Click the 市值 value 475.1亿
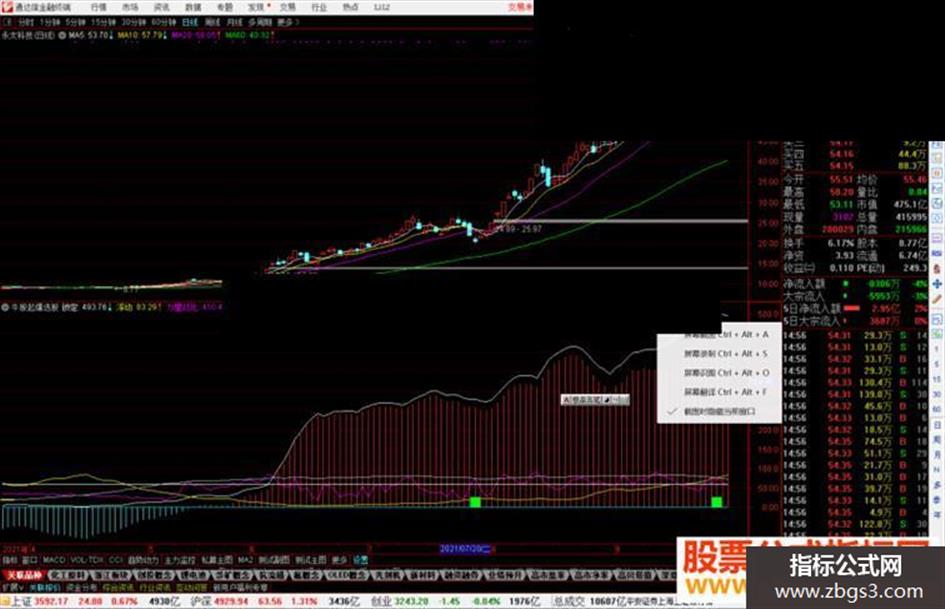The width and height of the screenshot is (945, 609). click(910, 204)
